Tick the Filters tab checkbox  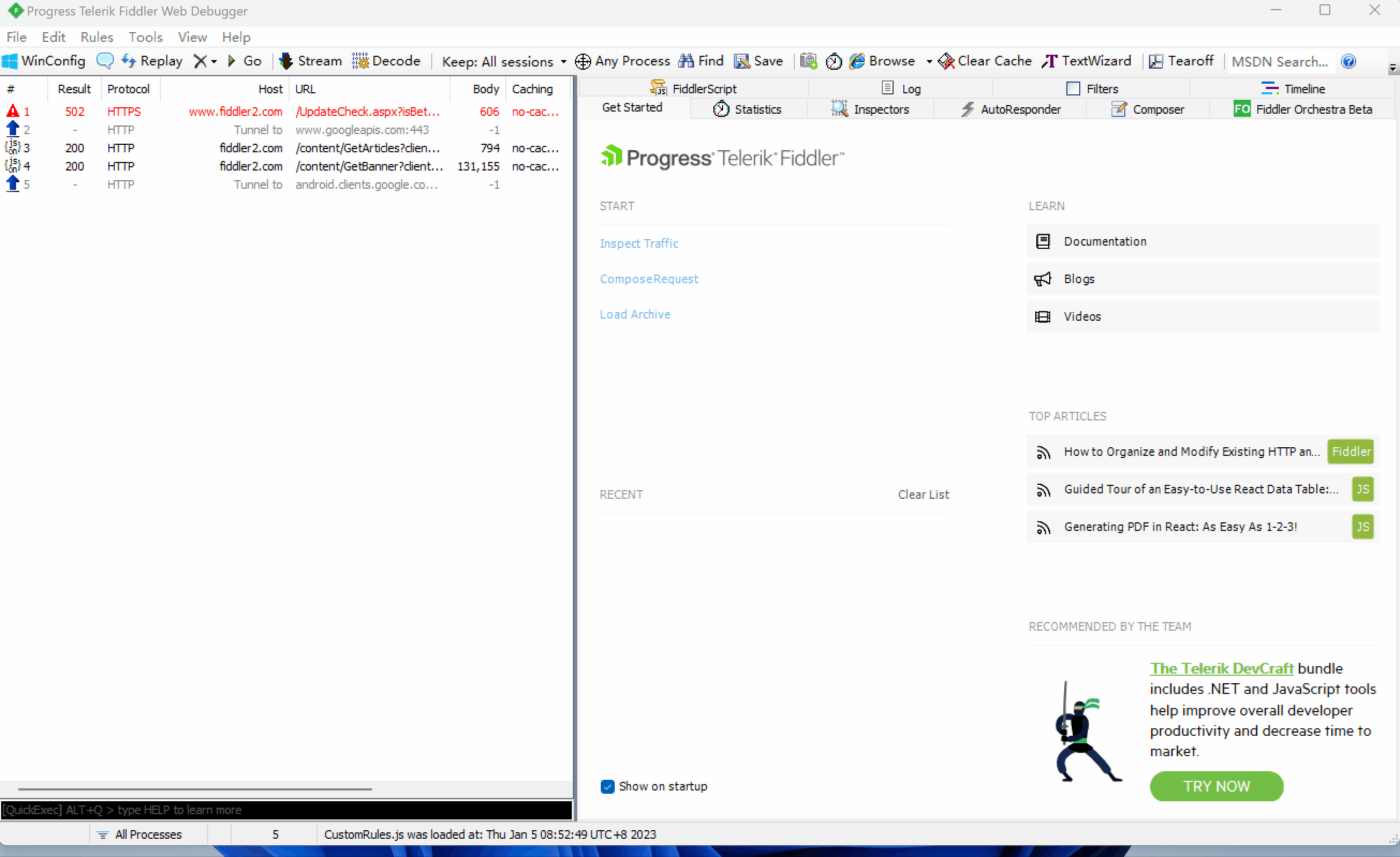(x=1073, y=88)
